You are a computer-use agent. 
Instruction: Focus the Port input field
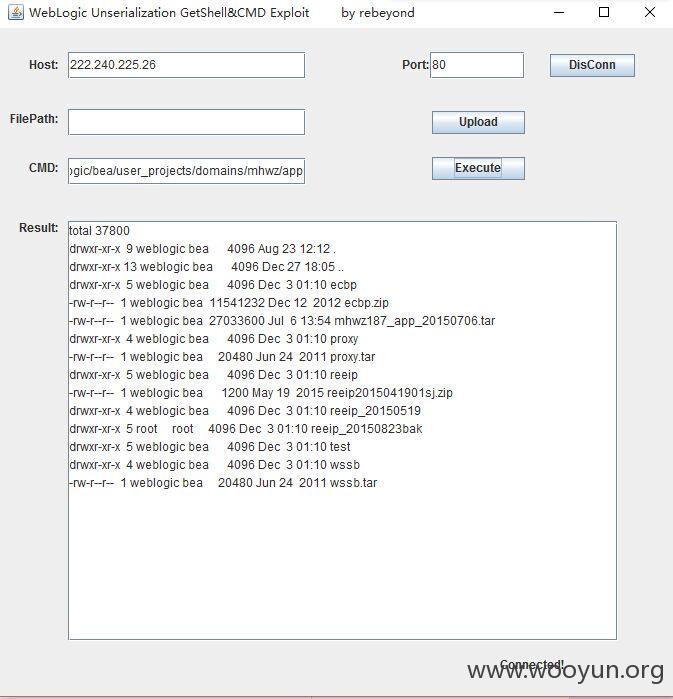click(x=477, y=65)
